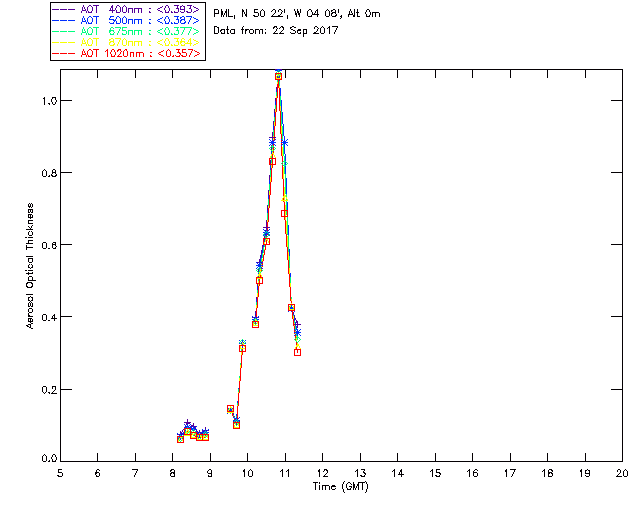Click the 0.8 y-axis tick label
The height and width of the screenshot is (512, 640).
pyautogui.click(x=49, y=173)
